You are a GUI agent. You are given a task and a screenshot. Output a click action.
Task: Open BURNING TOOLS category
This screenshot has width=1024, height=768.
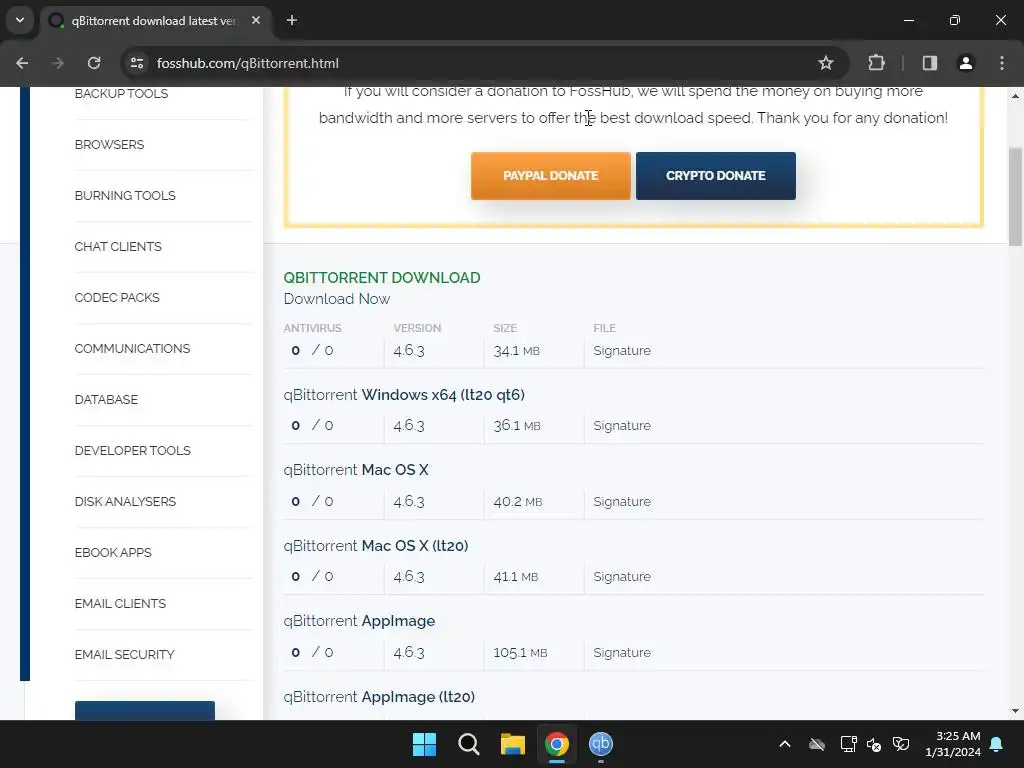pos(125,195)
